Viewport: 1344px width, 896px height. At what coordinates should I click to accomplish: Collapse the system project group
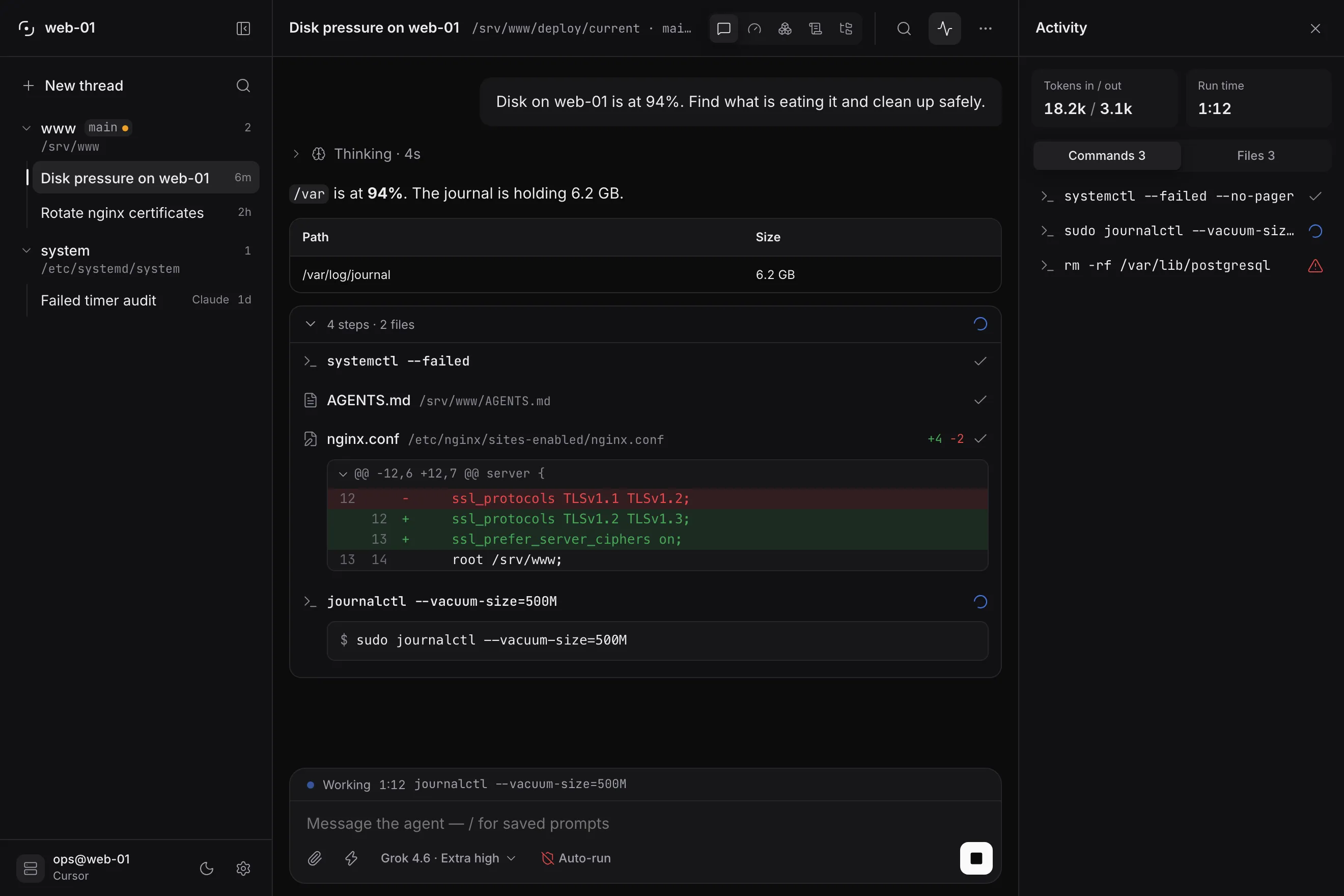tap(26, 250)
